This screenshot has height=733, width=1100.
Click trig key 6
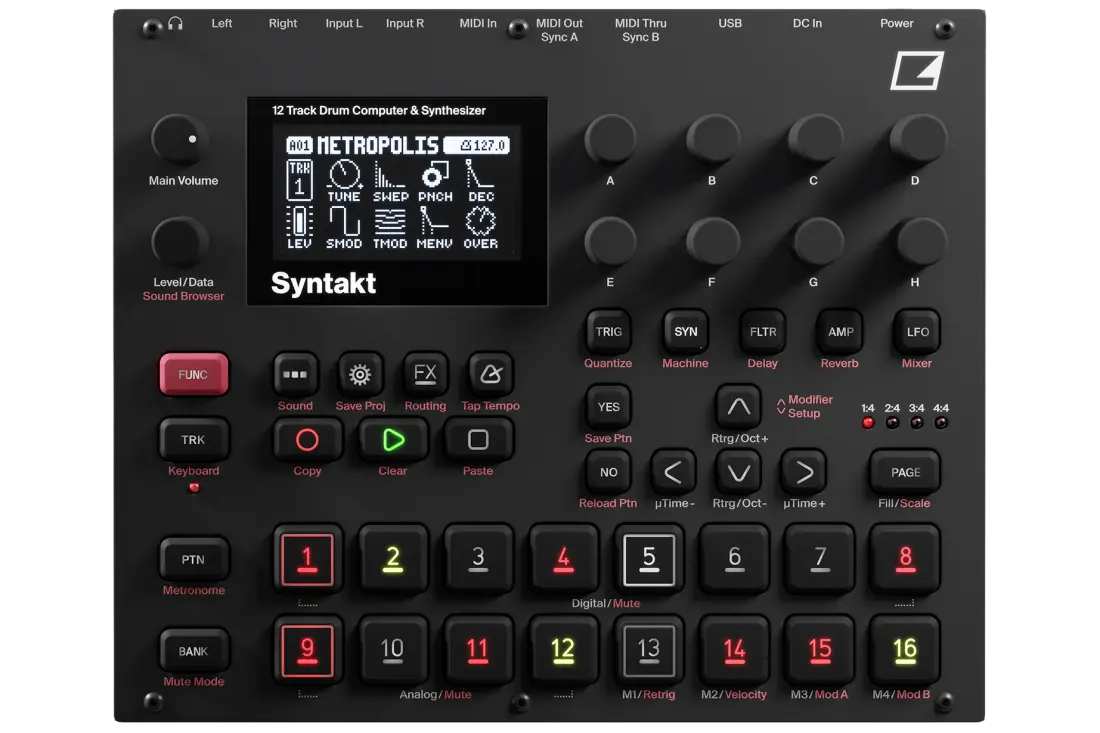tap(735, 559)
